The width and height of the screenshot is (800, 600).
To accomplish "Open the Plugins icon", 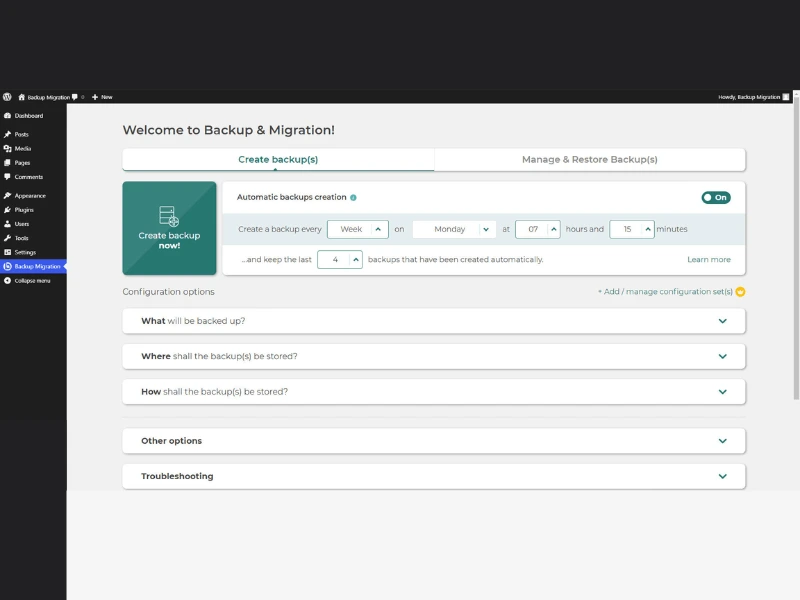I will 7,210.
